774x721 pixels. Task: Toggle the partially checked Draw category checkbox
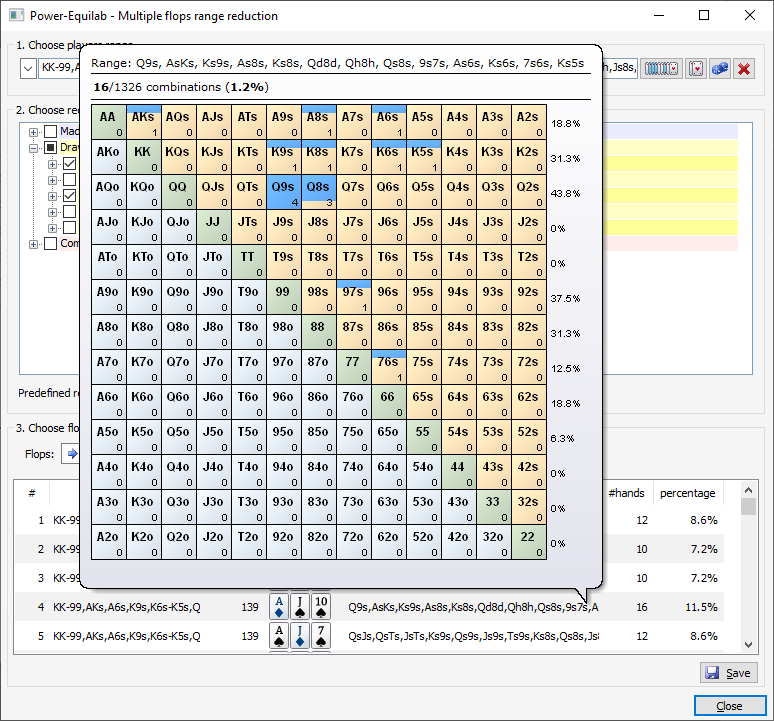coord(50,147)
